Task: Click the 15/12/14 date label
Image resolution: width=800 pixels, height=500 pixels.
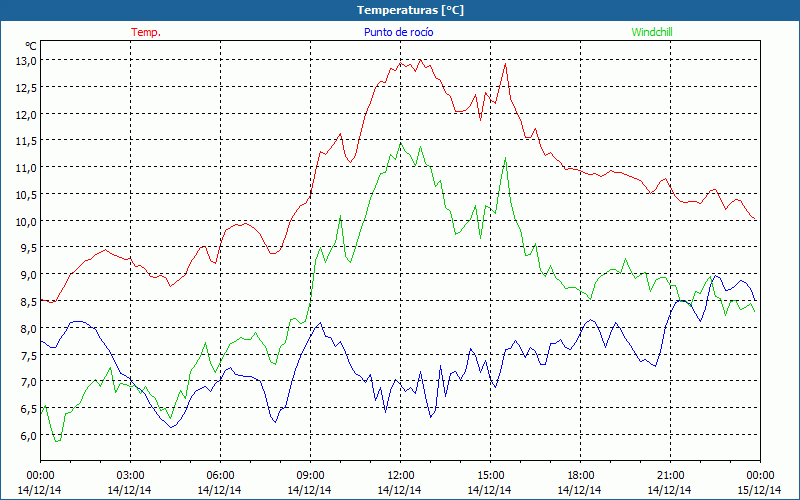Action: click(x=760, y=490)
